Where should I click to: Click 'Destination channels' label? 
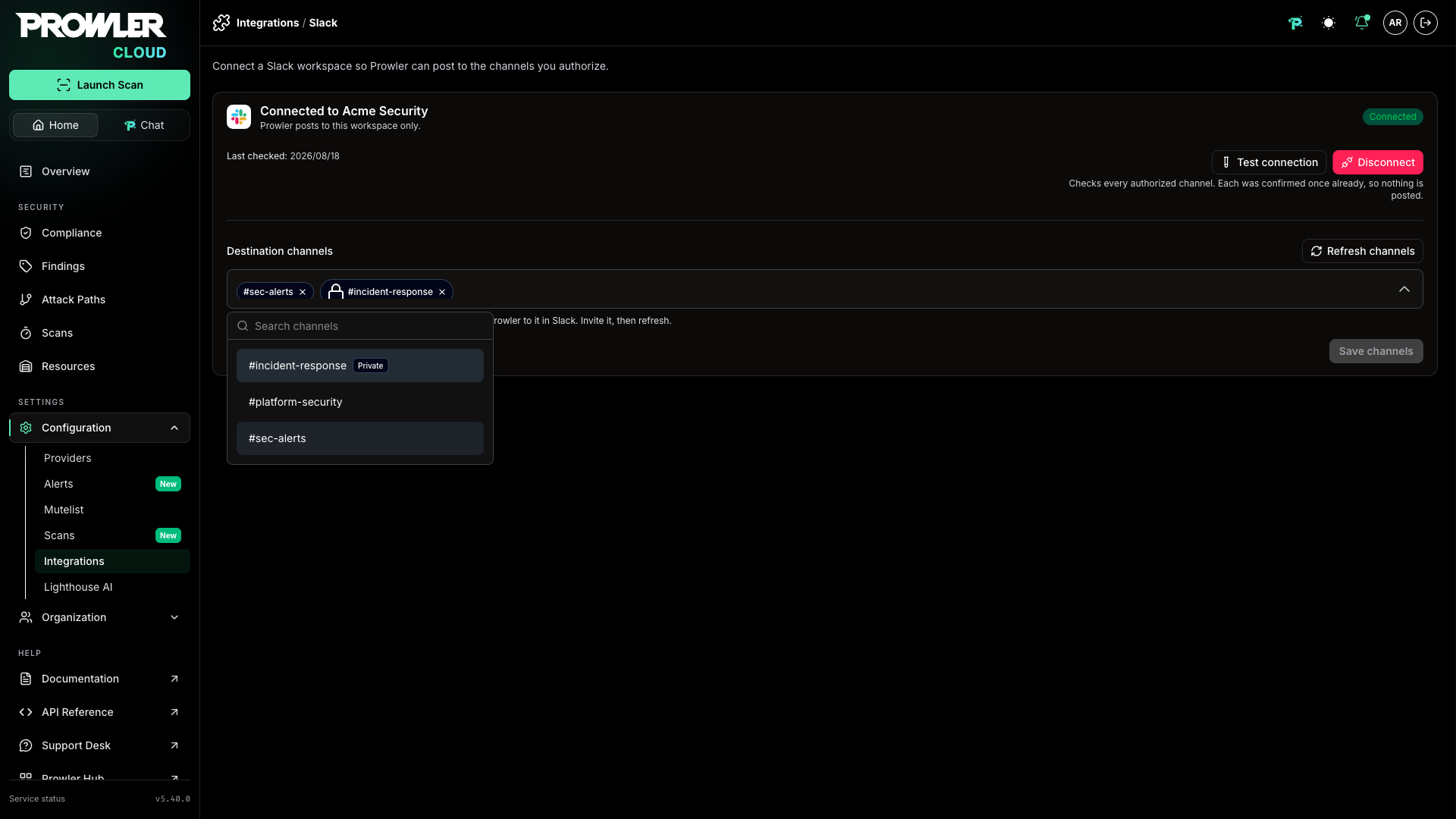(280, 251)
